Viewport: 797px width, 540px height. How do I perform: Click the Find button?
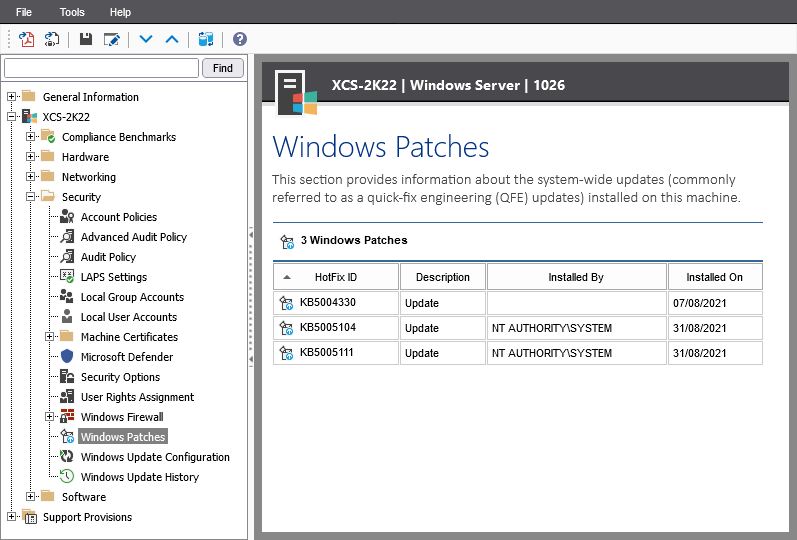(223, 68)
